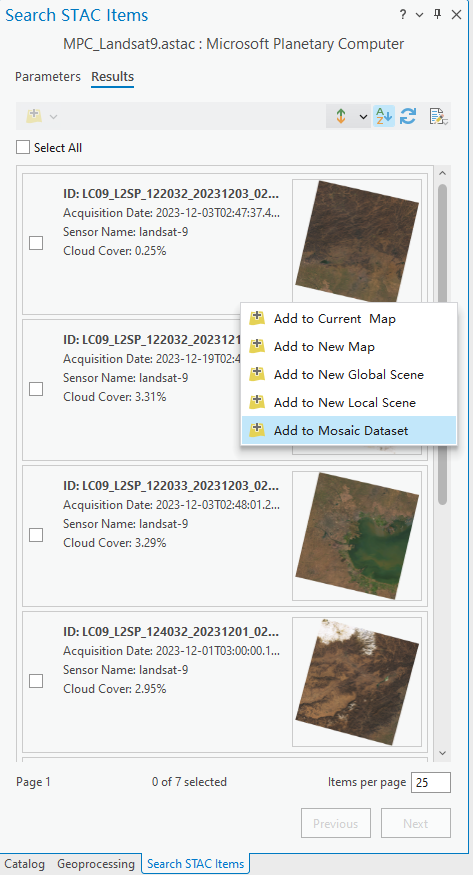Select the Results tab
This screenshot has width=473, height=875.
coord(113,76)
